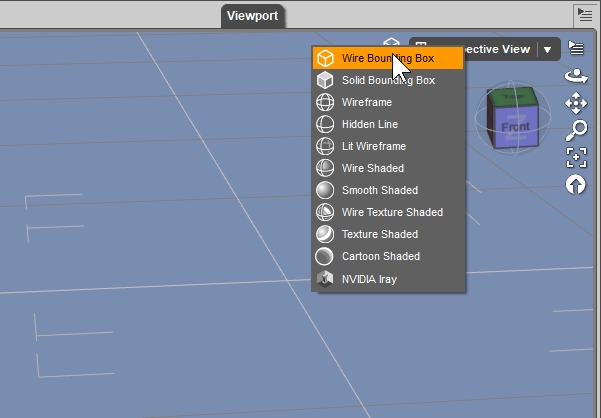Image resolution: width=601 pixels, height=418 pixels.
Task: Select Cartoon Shaded draw style
Action: (388, 256)
